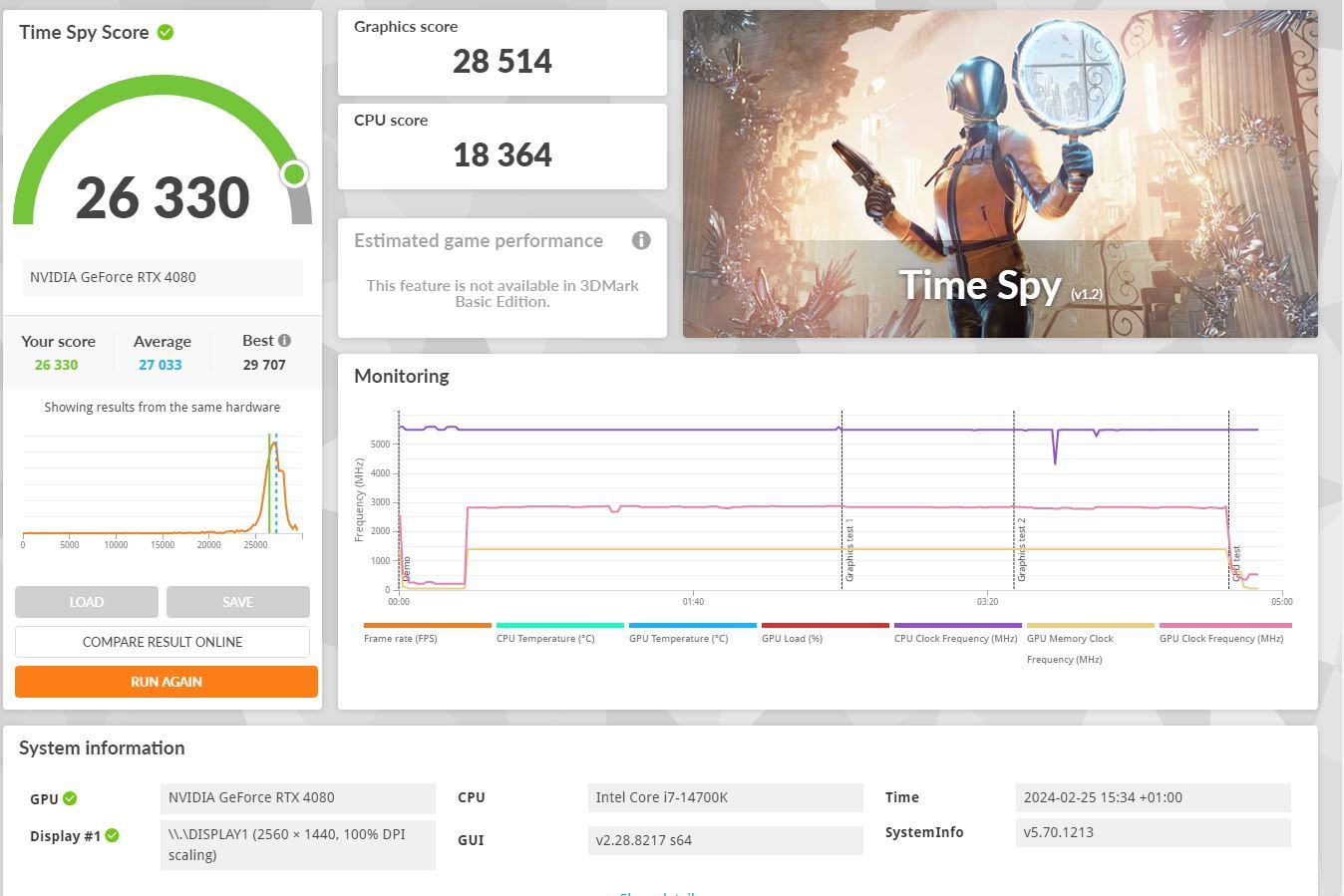Toggle GPU Temperature legend series
This screenshot has width=1344, height=896.
[693, 634]
